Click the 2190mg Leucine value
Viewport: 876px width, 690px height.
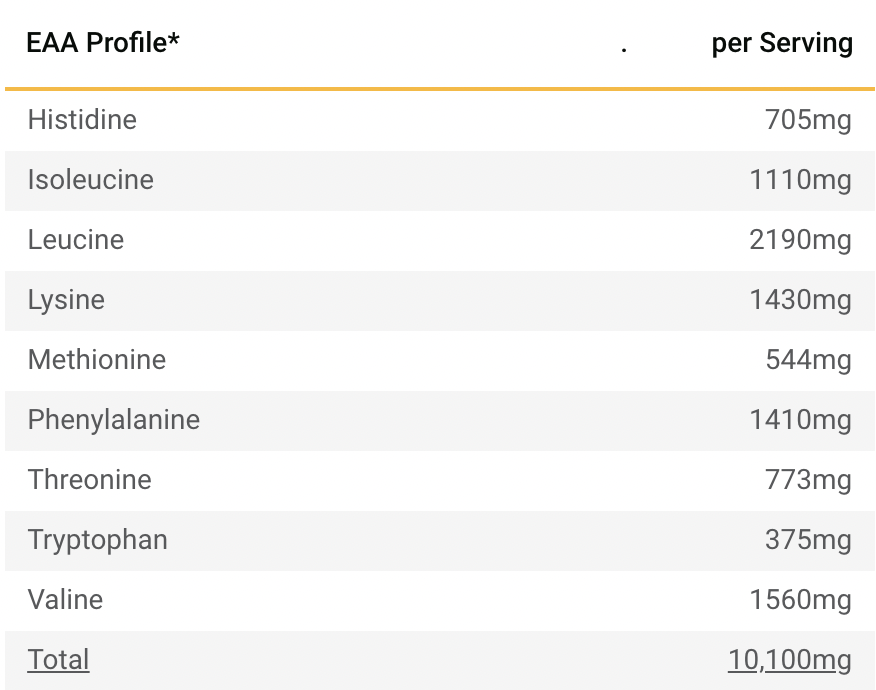click(800, 240)
